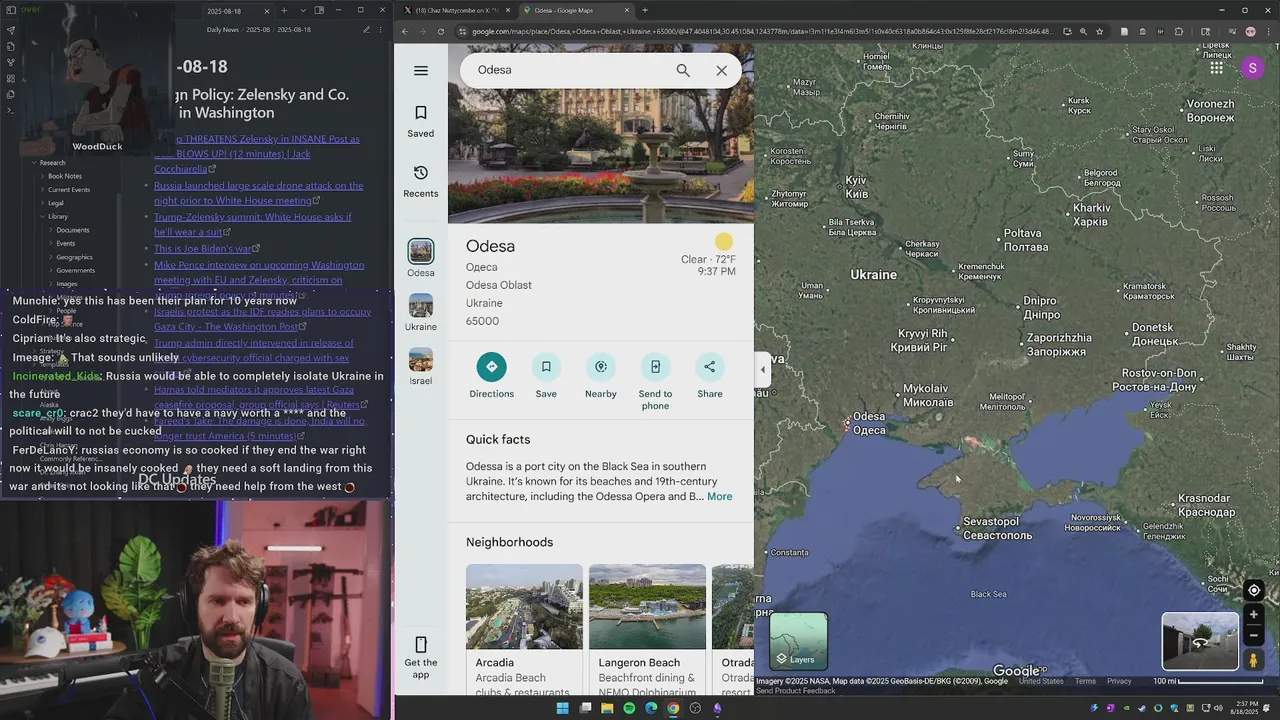Open tab list dropdown in notes app
This screenshot has height=720, width=1280.
pos(302,10)
